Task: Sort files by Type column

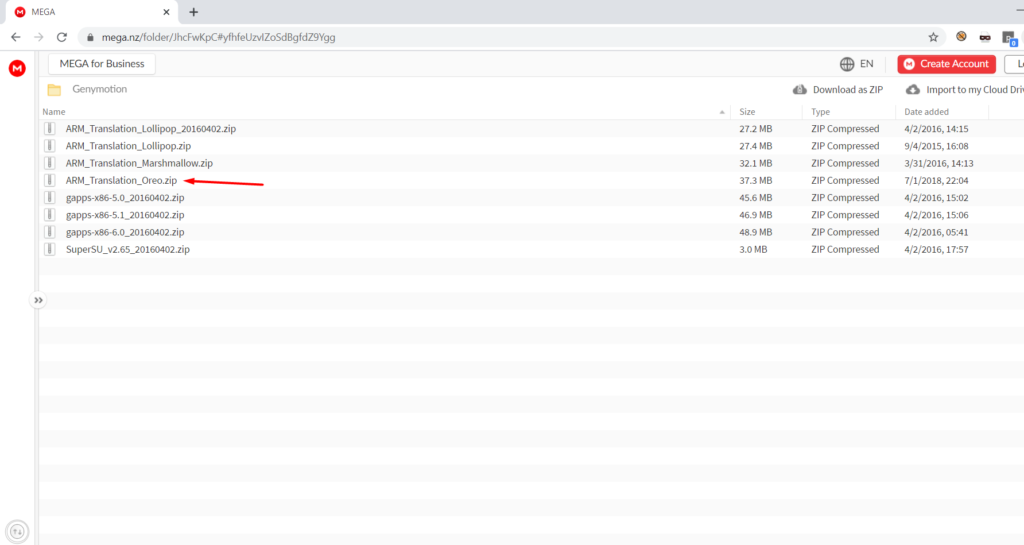Action: tap(820, 112)
